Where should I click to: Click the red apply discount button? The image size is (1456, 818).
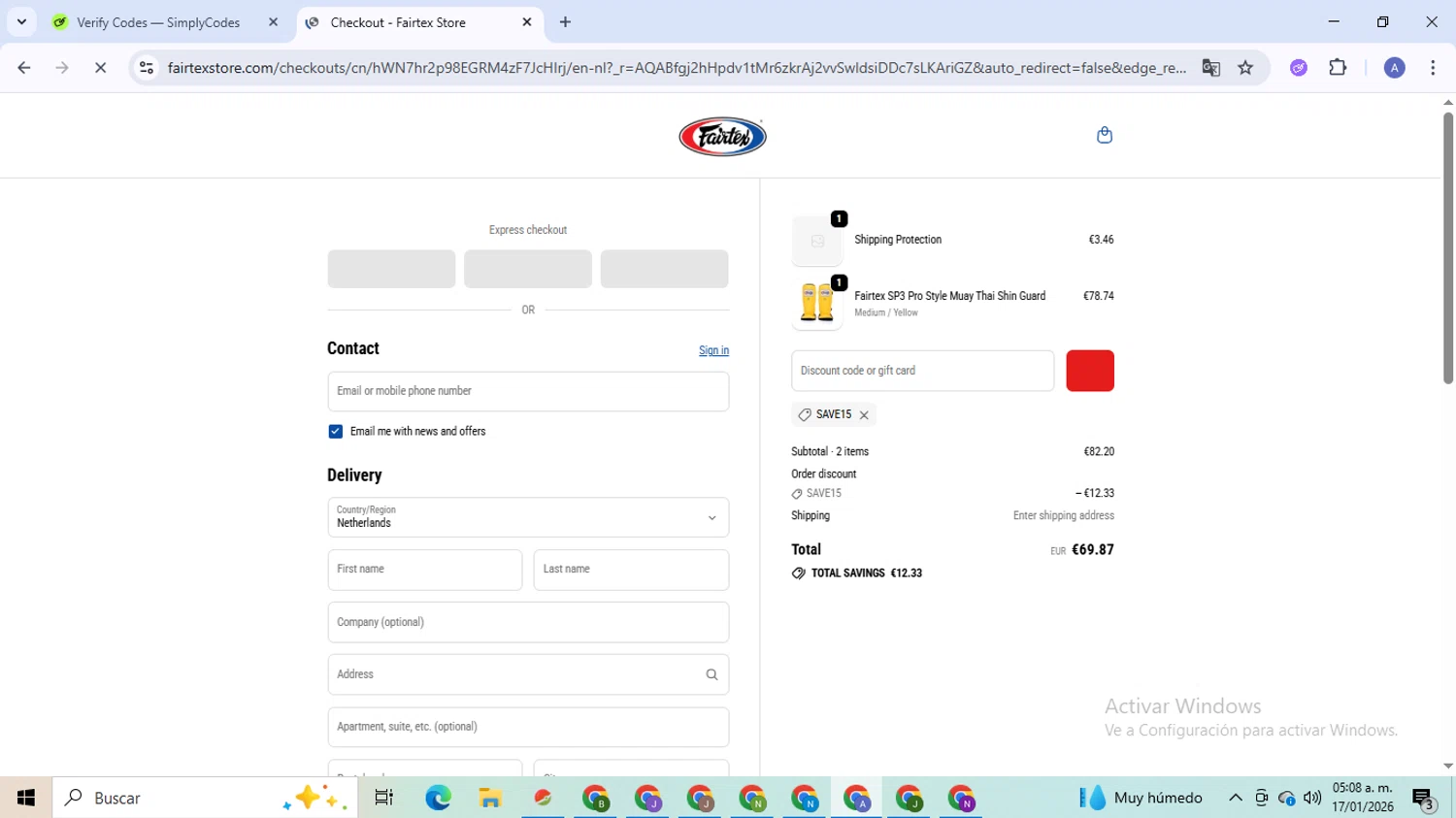tap(1090, 371)
